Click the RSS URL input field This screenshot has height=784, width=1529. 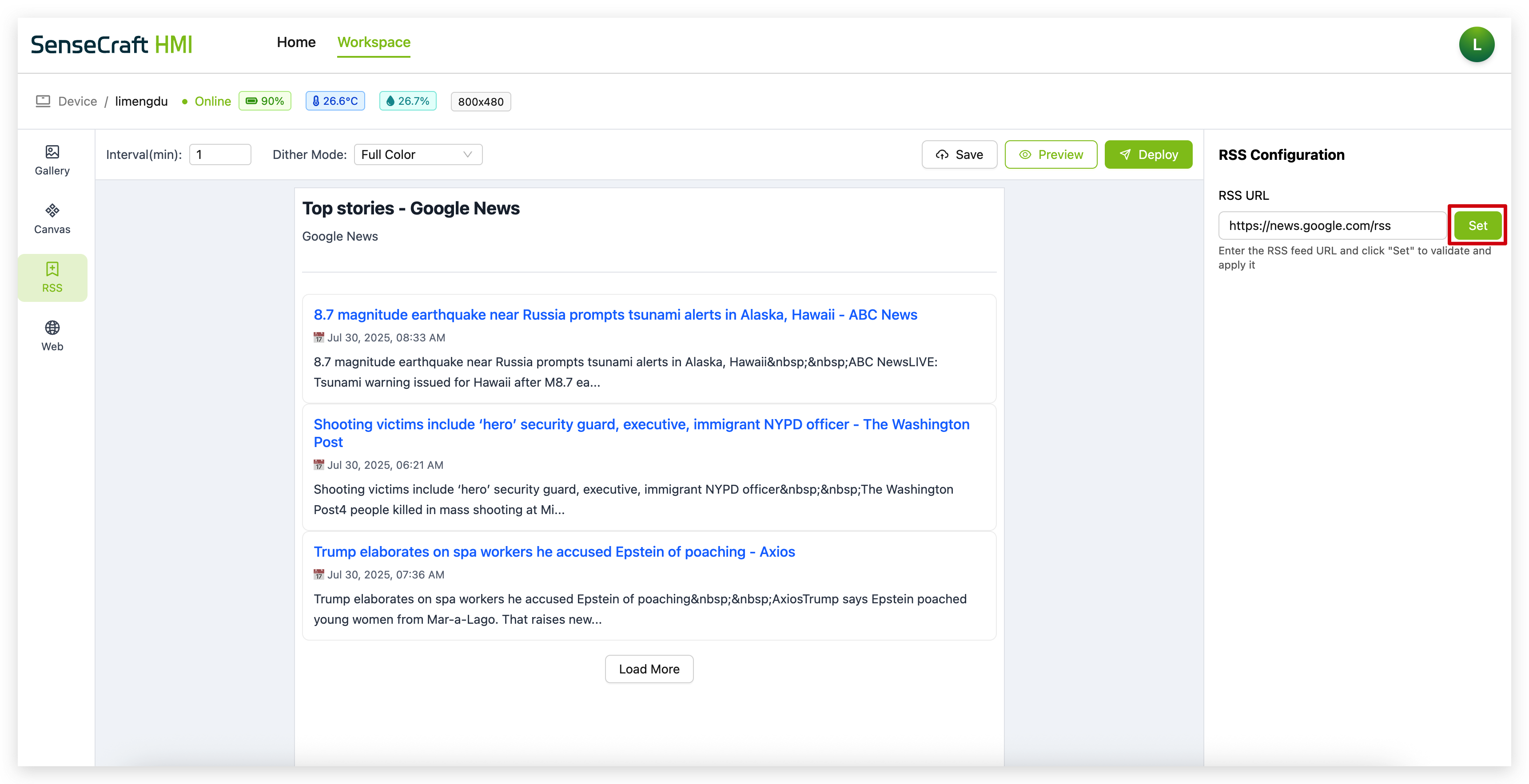[x=1332, y=226]
